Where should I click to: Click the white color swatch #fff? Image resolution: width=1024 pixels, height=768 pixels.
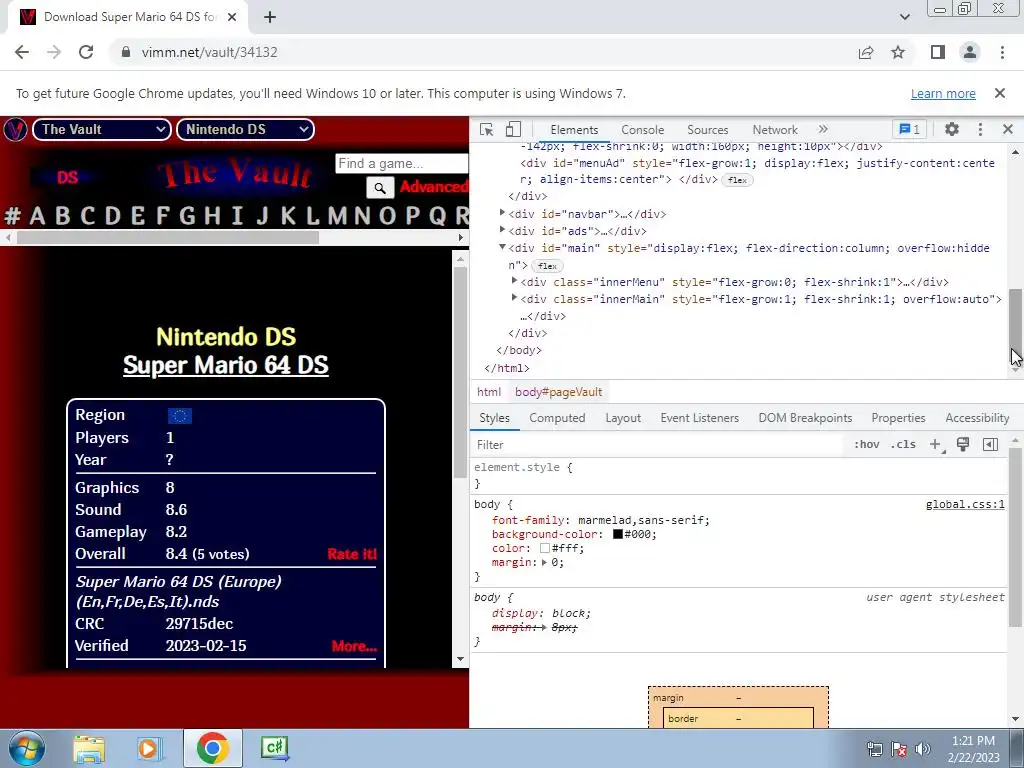click(x=545, y=549)
